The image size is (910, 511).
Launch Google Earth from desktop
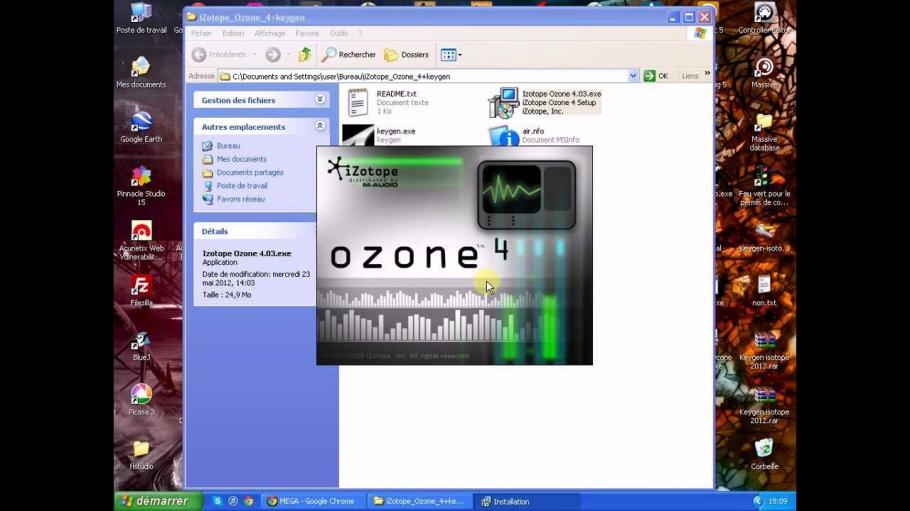(x=141, y=127)
